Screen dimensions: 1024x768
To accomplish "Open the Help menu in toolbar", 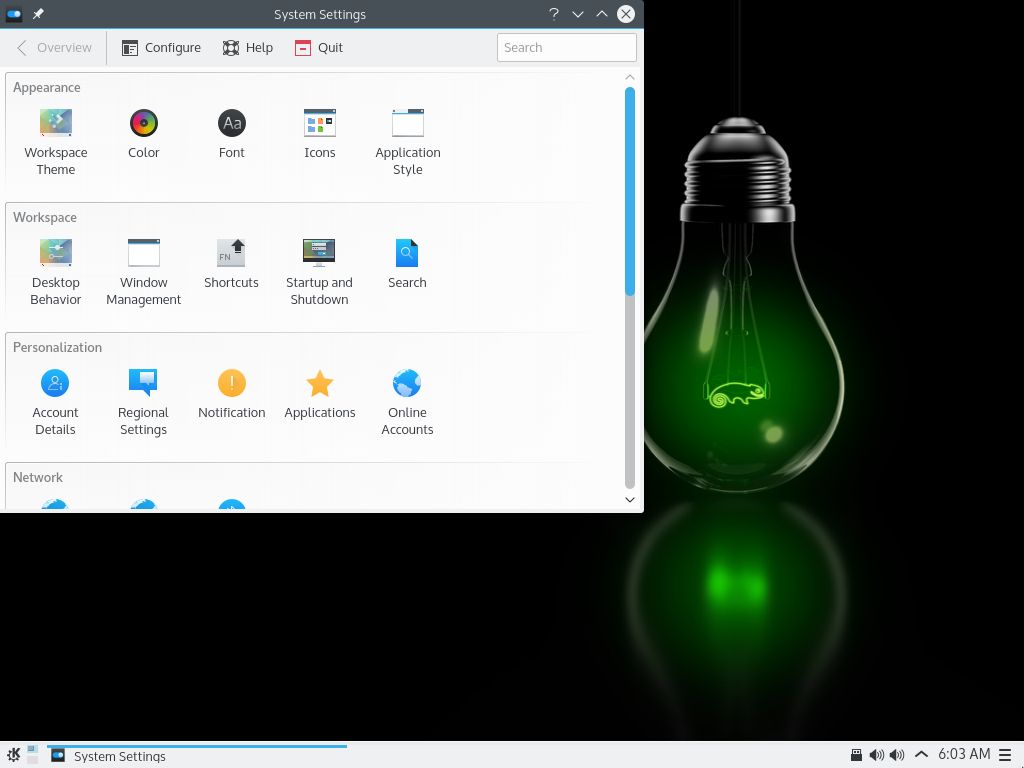I will (248, 48).
